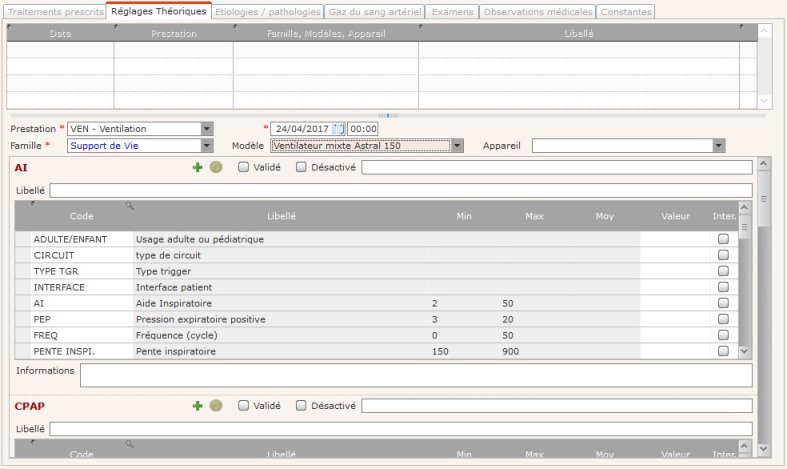Check the Validé box for AI
Screen dimensions: 787x469
pyautogui.click(x=243, y=167)
